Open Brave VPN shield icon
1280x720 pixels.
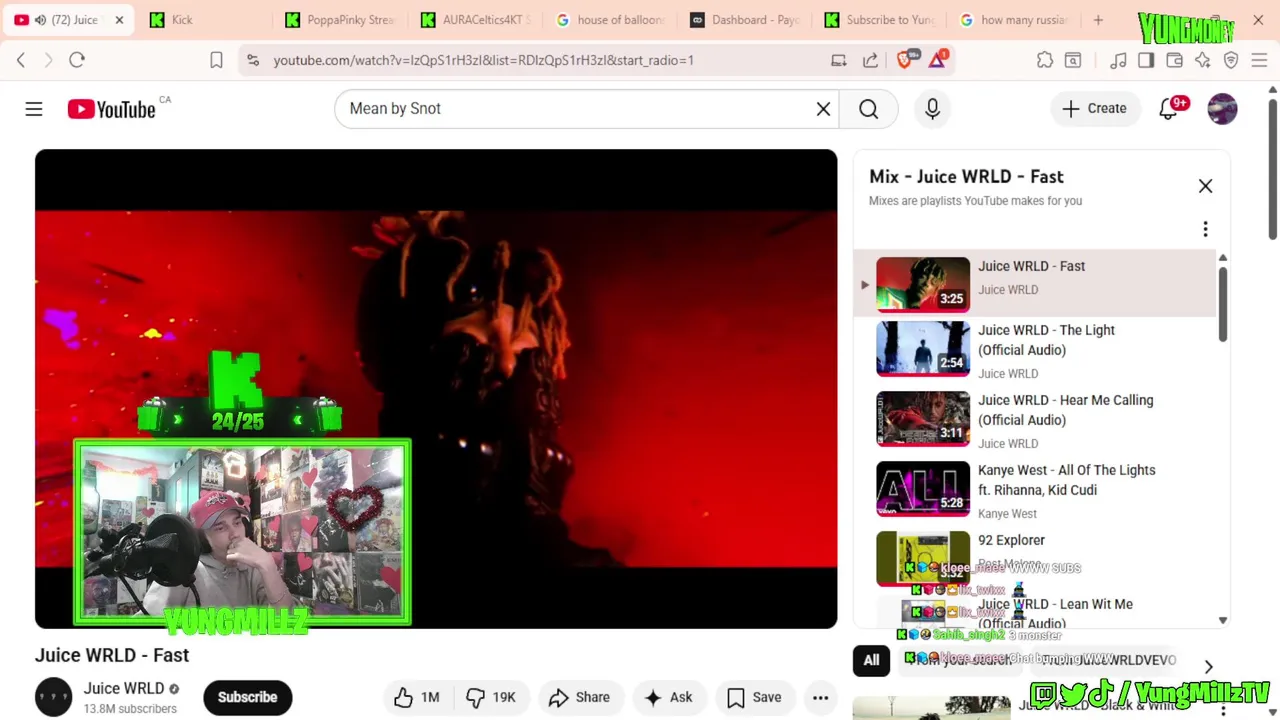point(1231,60)
